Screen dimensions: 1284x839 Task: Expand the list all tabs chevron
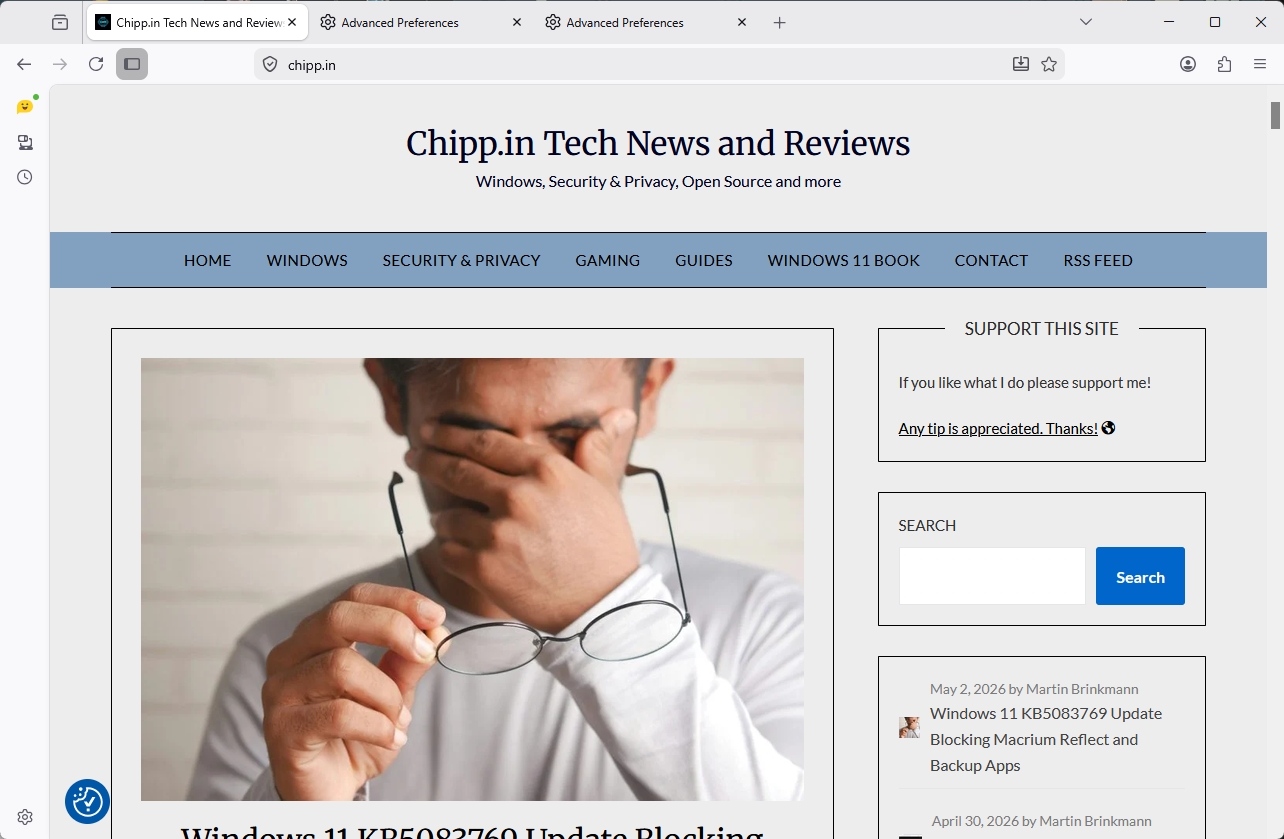1086,22
